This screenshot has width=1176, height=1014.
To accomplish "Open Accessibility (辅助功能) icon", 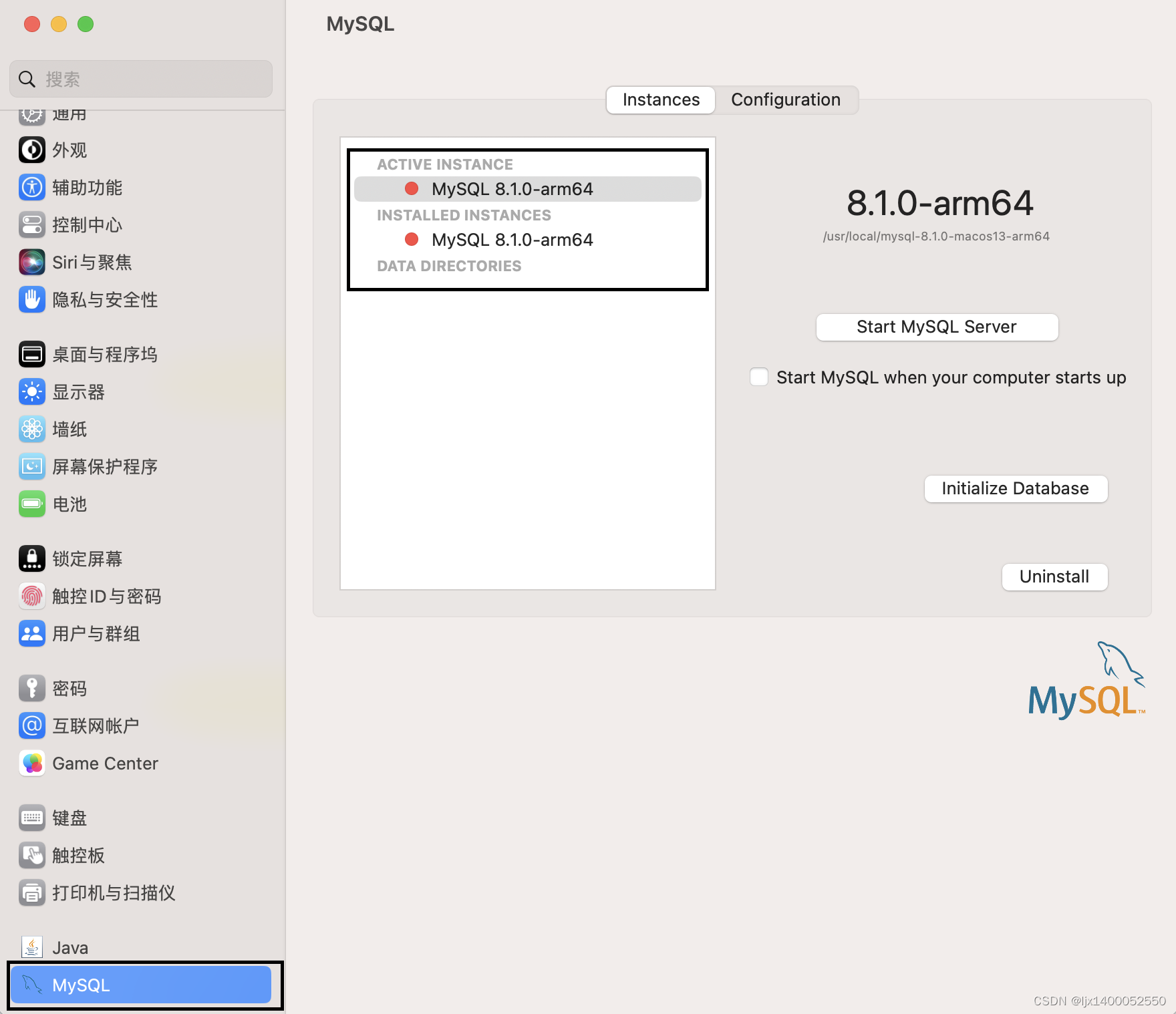I will pyautogui.click(x=32, y=188).
